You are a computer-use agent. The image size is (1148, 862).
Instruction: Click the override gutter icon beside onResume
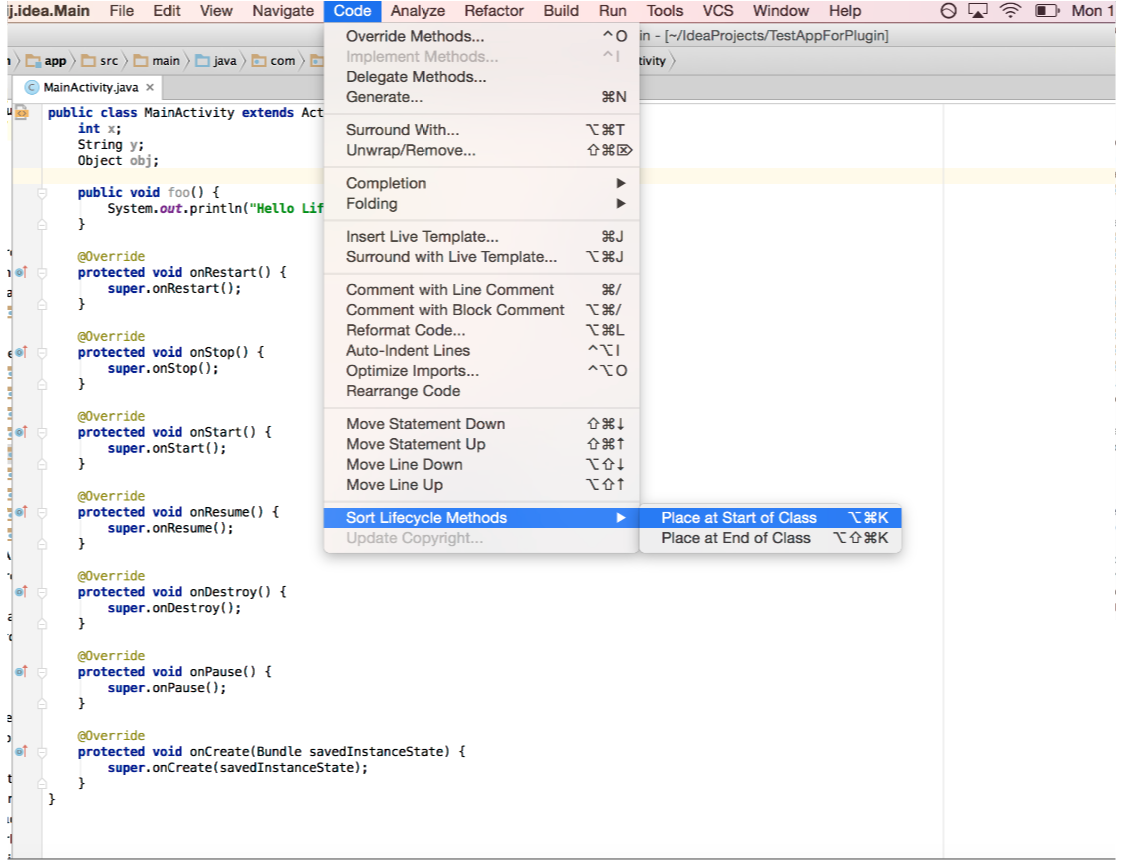(x=21, y=512)
